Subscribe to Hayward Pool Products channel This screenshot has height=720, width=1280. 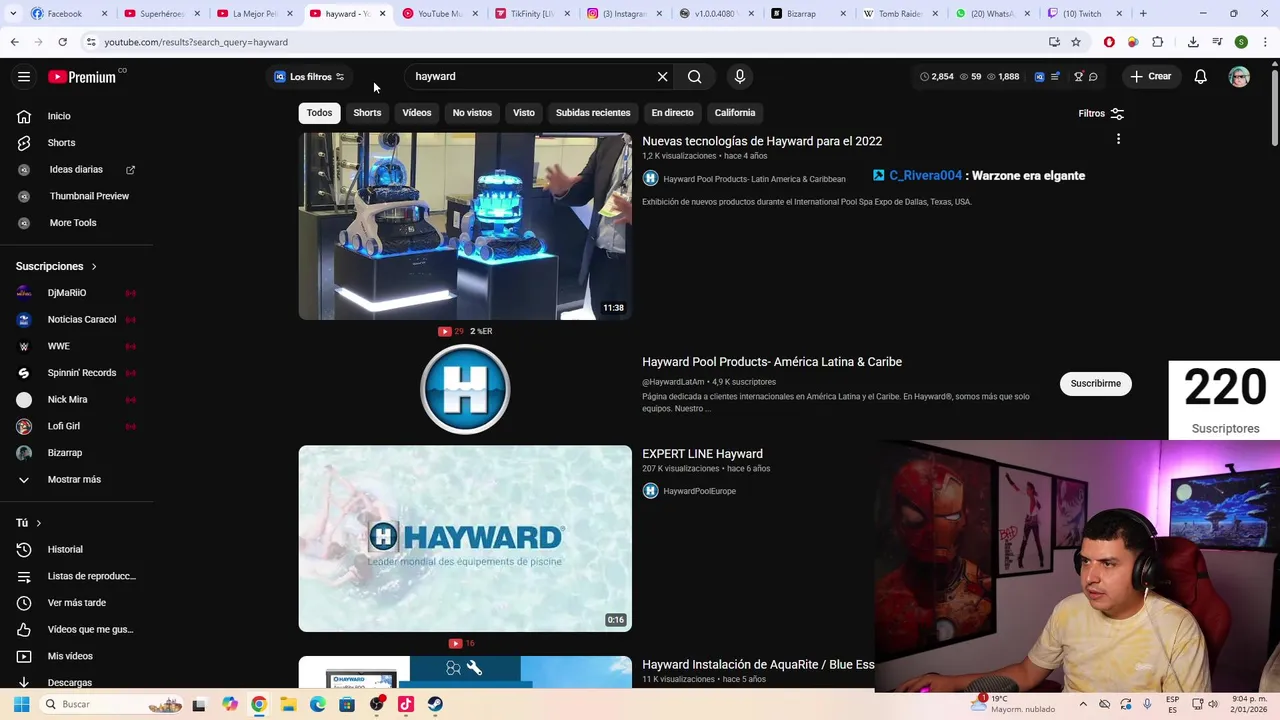1095,383
